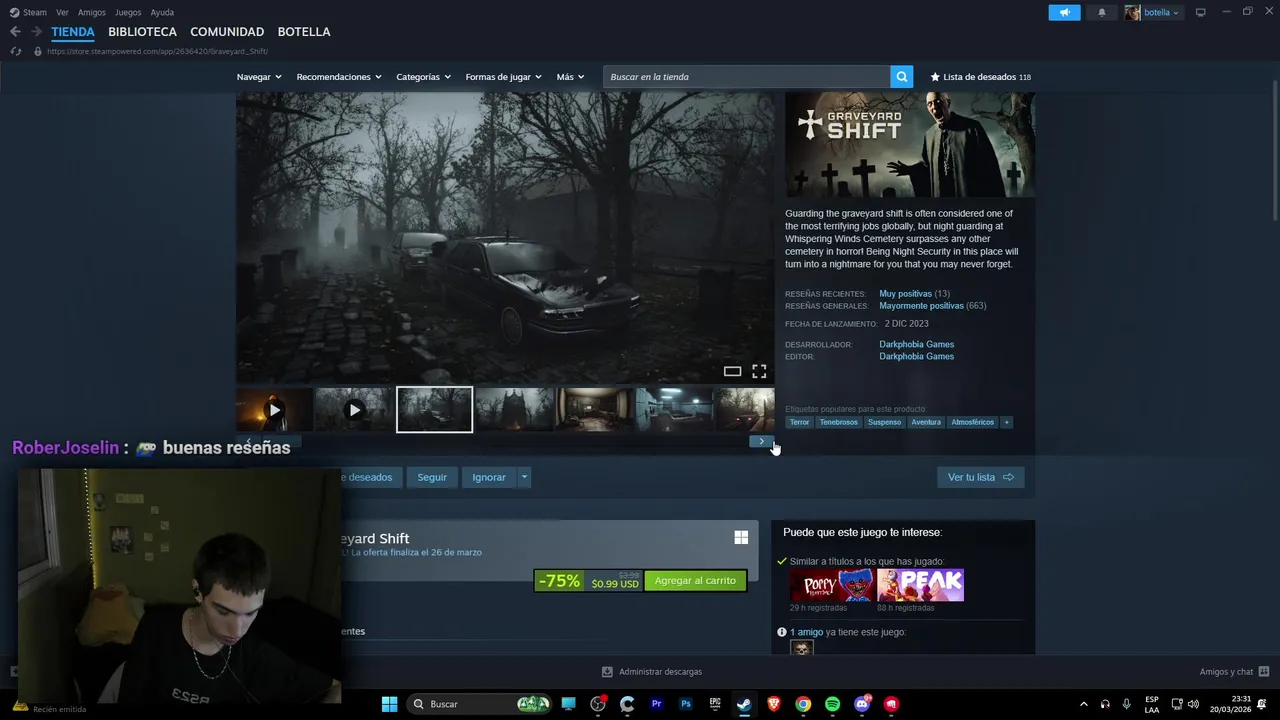Click the store search magnifier button

pyautogui.click(x=901, y=77)
